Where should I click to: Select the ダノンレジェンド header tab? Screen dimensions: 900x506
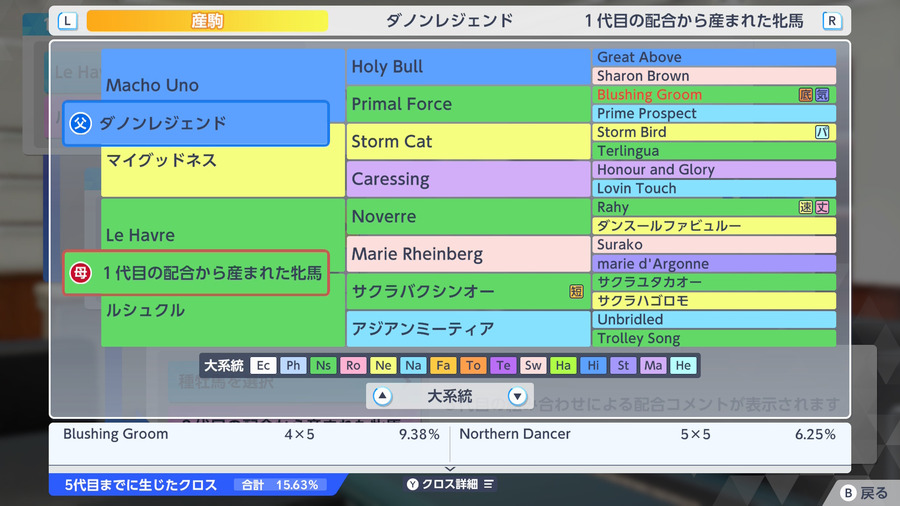(x=449, y=21)
